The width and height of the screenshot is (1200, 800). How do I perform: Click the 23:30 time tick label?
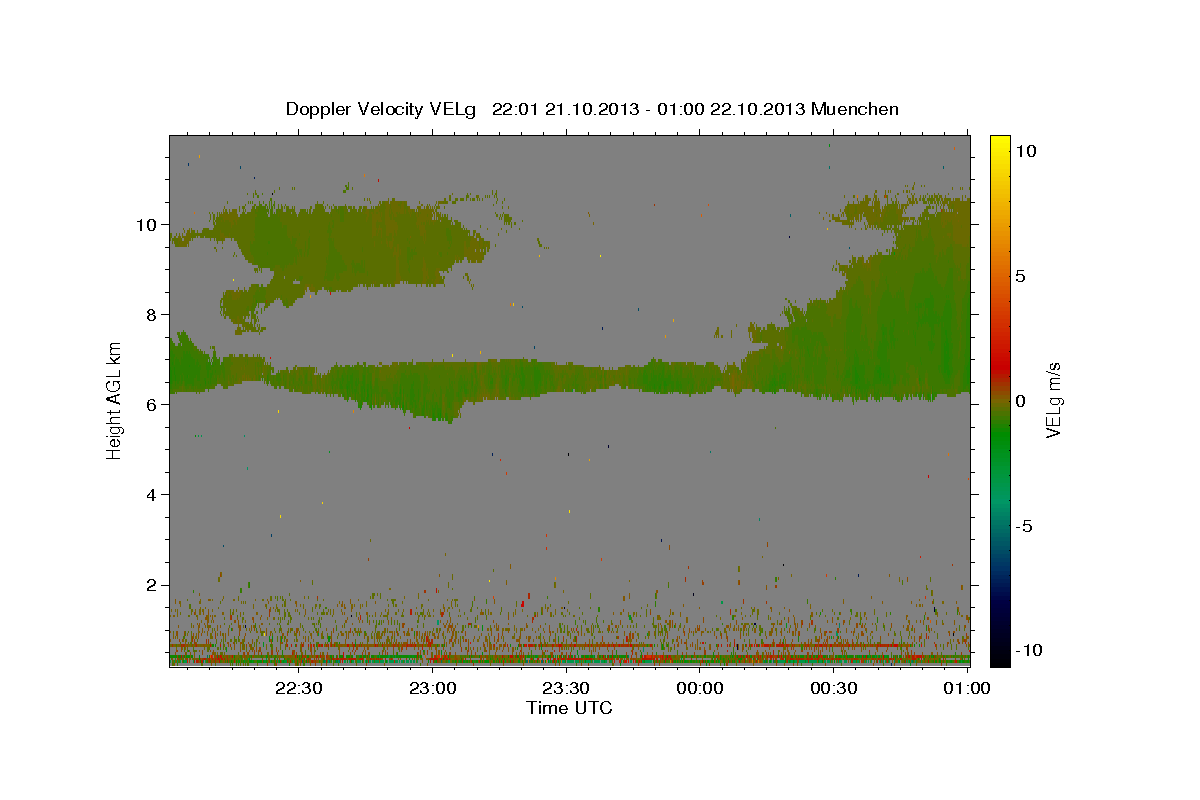[x=566, y=688]
